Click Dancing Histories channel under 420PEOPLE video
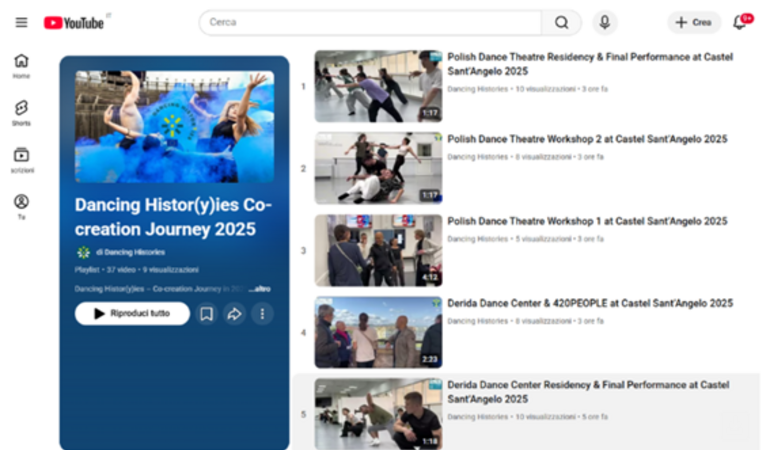The width and height of the screenshot is (770, 450). [x=477, y=321]
